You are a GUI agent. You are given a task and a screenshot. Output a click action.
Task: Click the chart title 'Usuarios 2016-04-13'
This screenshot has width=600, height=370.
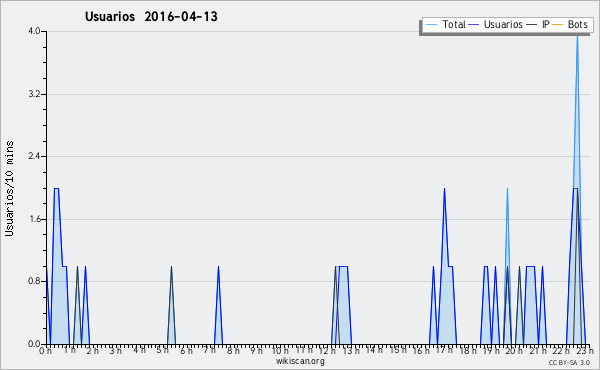pos(151,16)
